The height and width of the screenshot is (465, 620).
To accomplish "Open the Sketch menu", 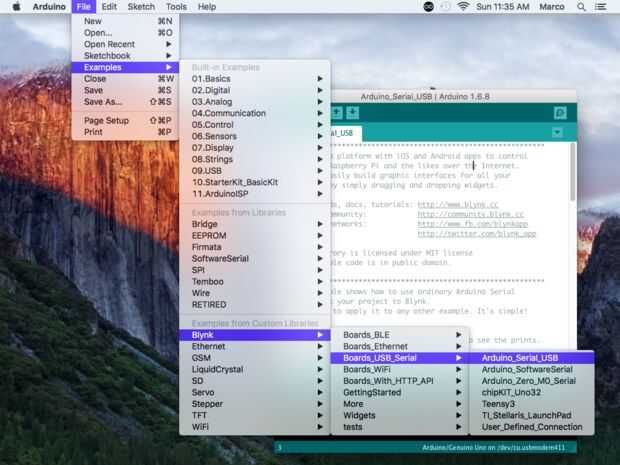I will click(x=141, y=7).
